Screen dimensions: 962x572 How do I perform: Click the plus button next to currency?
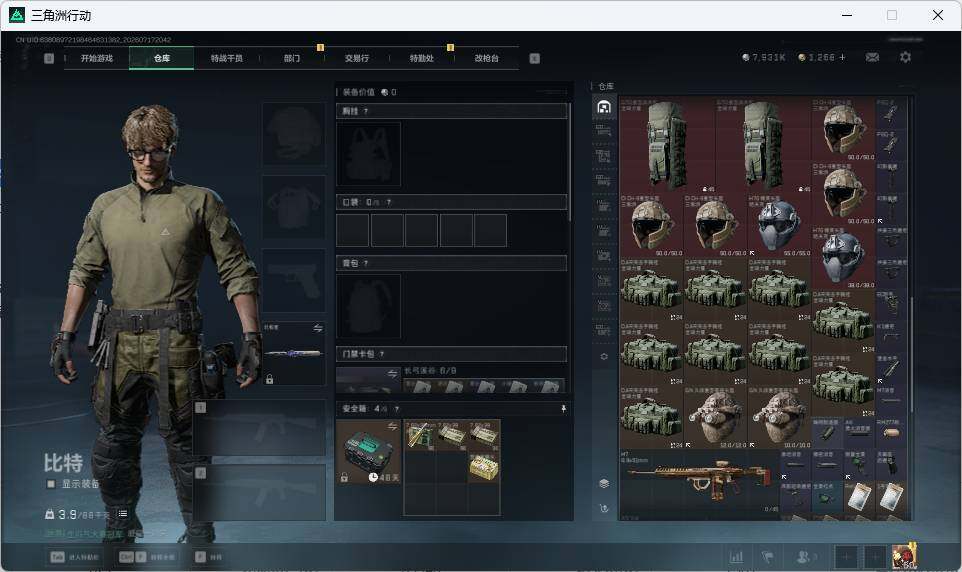point(842,57)
